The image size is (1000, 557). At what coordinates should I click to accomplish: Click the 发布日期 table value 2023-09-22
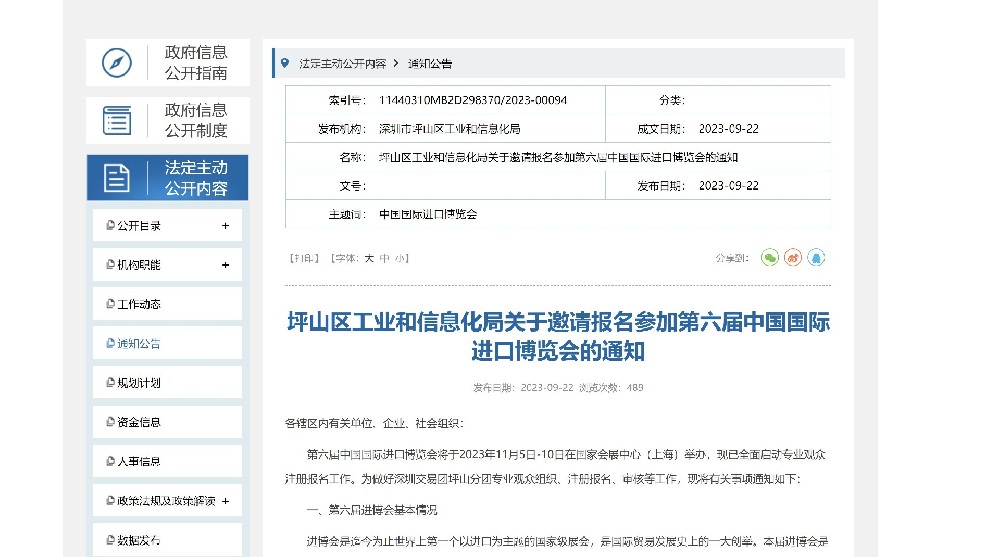pyautogui.click(x=729, y=186)
